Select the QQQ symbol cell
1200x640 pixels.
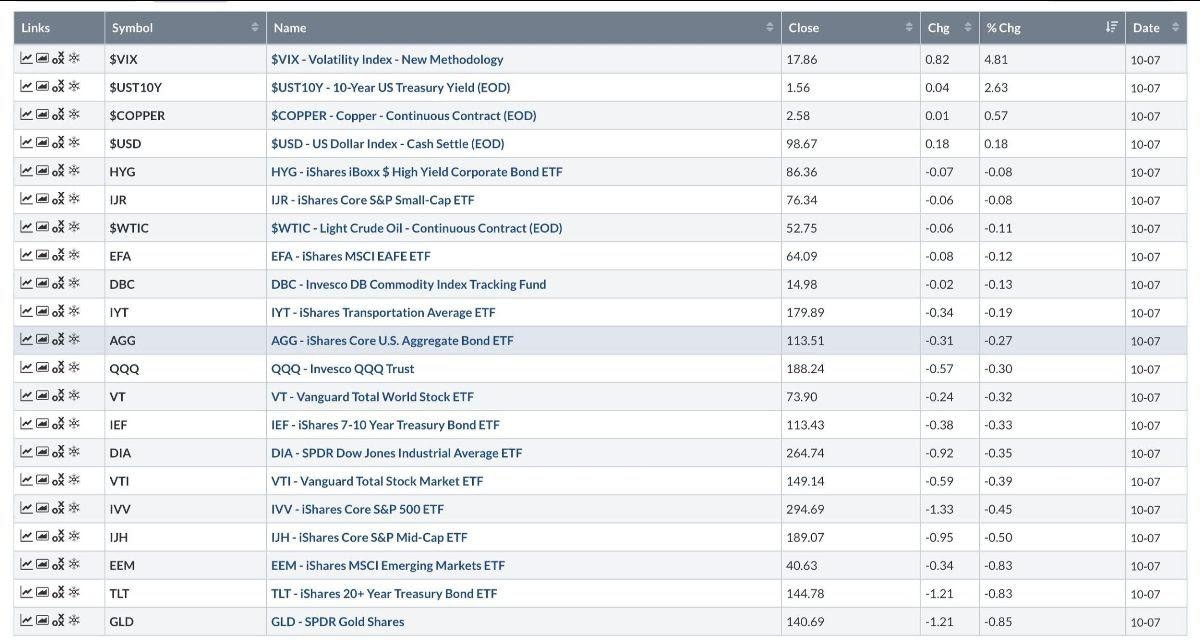[x=185, y=368]
